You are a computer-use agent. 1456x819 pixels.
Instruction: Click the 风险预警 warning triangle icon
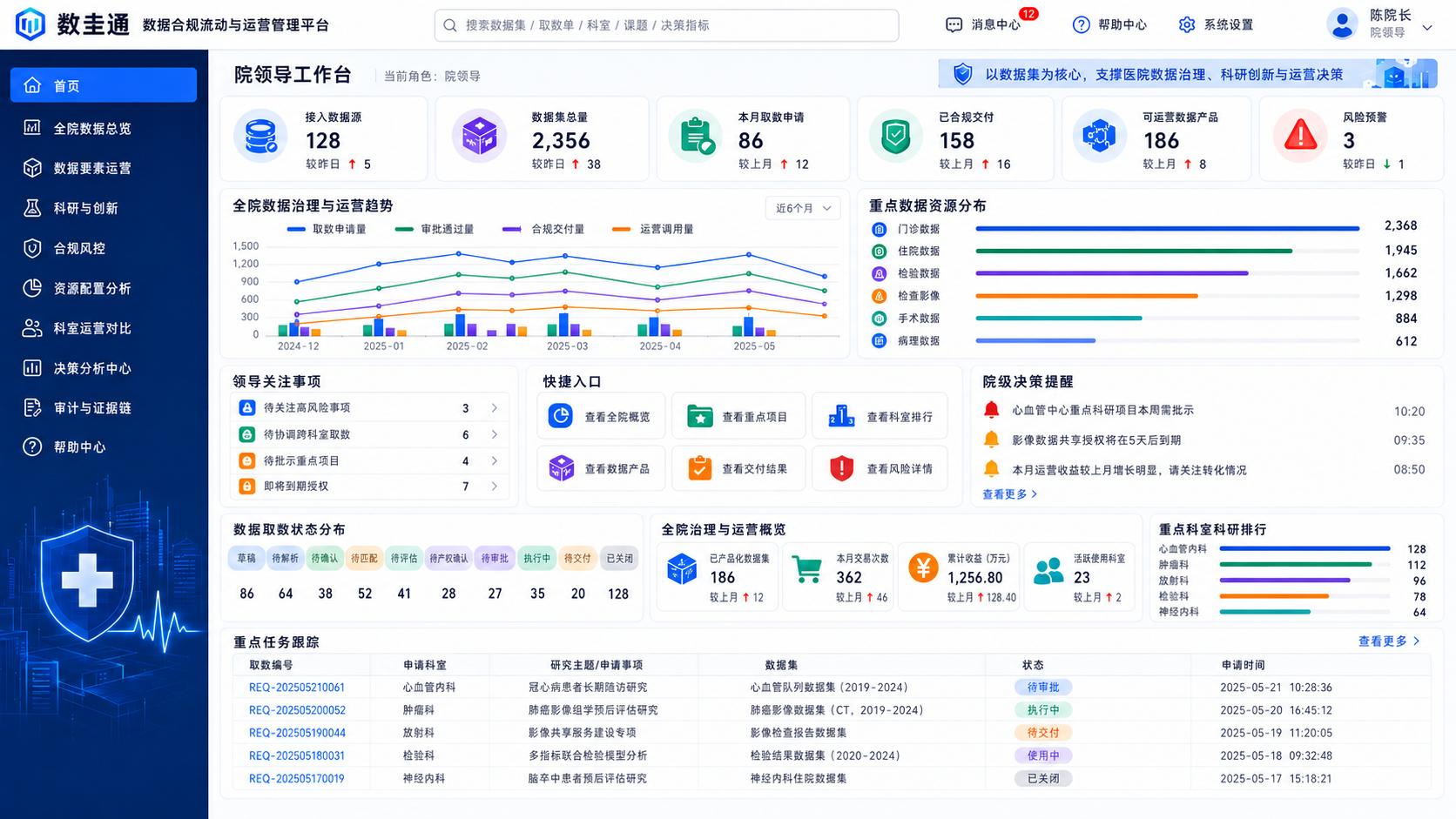[x=1300, y=137]
